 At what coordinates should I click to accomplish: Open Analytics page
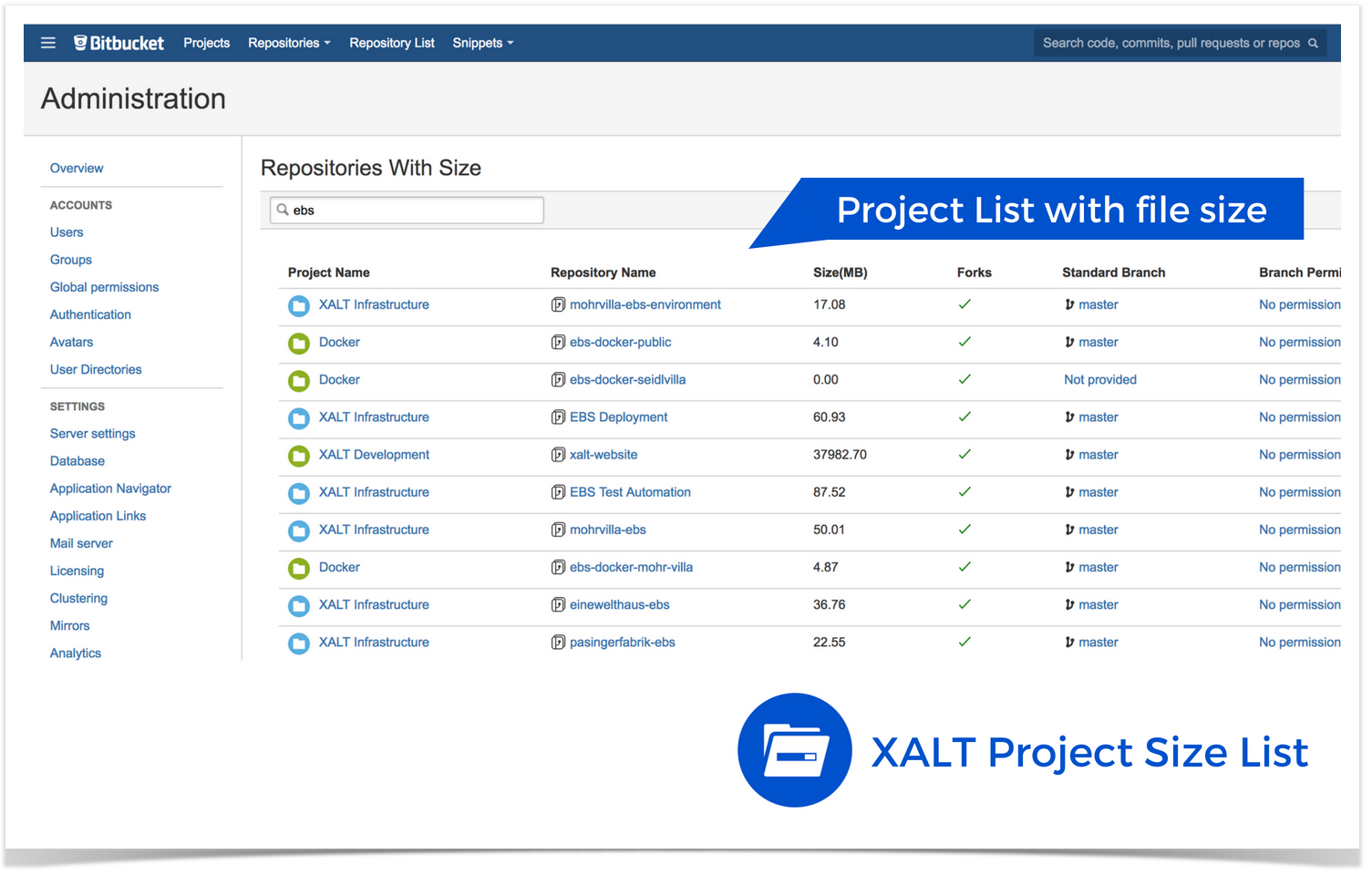[76, 653]
